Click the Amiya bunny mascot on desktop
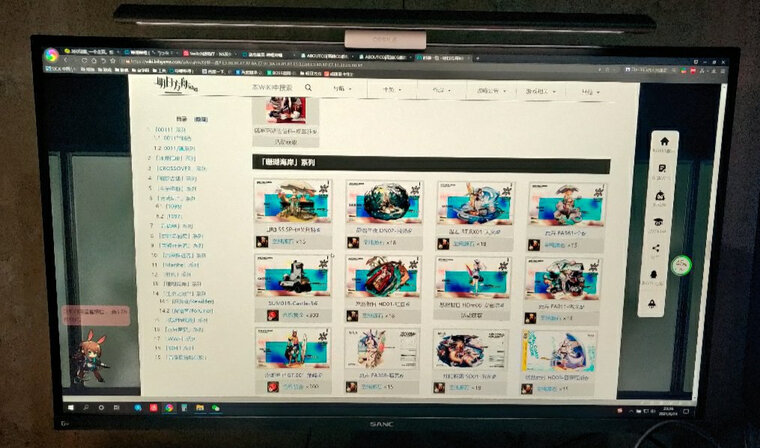Viewport: 760px width, 448px height. pos(90,358)
